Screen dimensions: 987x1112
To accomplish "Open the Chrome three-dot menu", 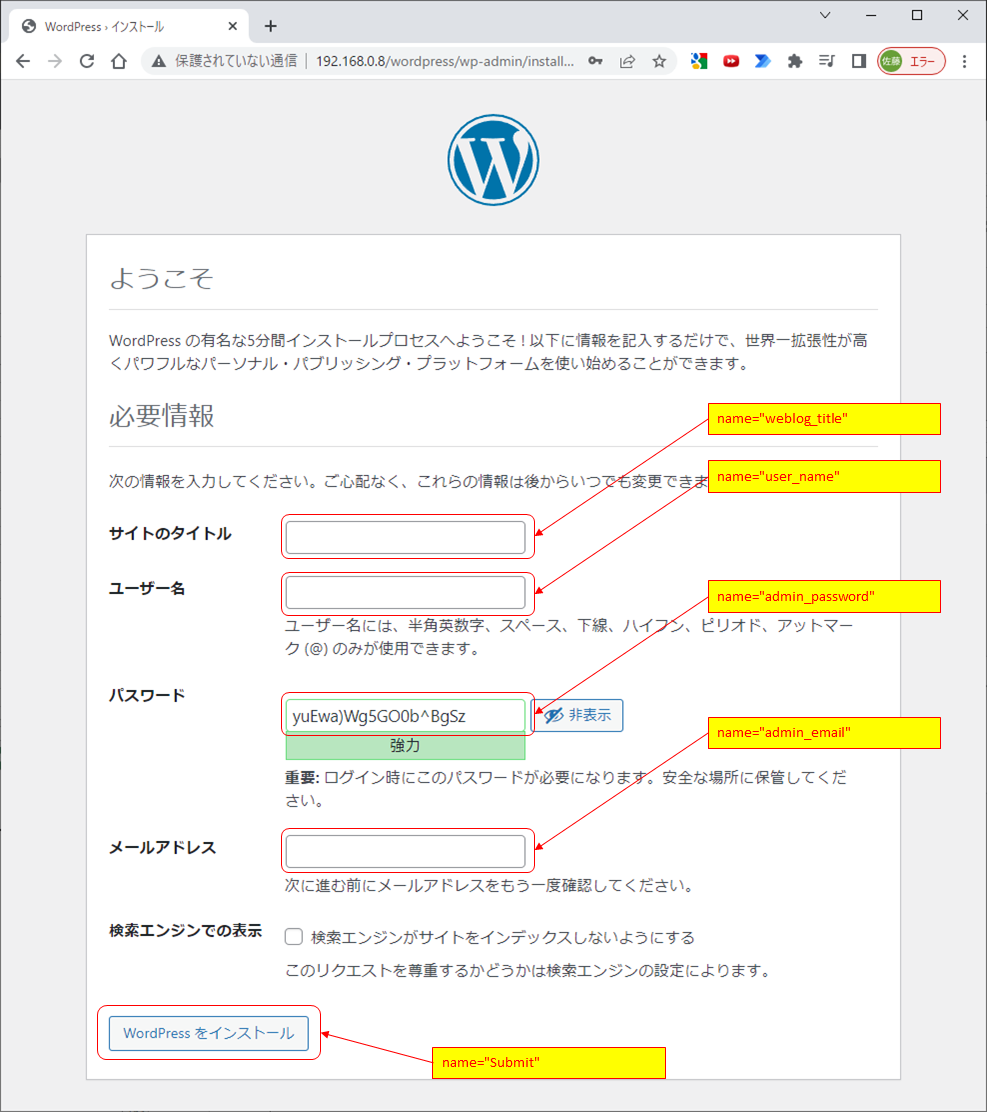I will tap(964, 62).
